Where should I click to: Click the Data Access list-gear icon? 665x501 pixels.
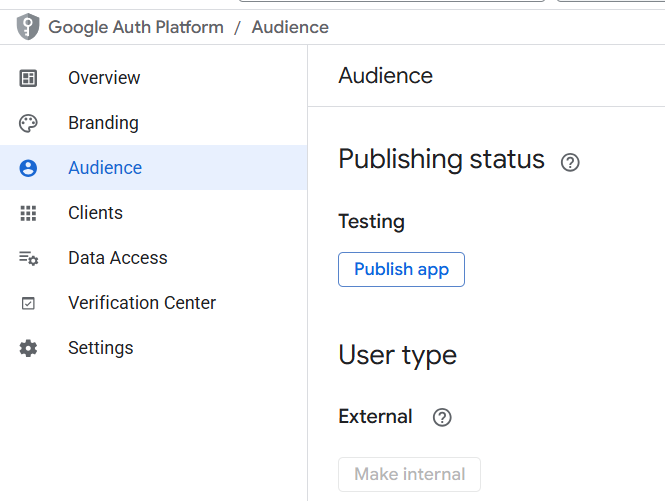(28, 258)
